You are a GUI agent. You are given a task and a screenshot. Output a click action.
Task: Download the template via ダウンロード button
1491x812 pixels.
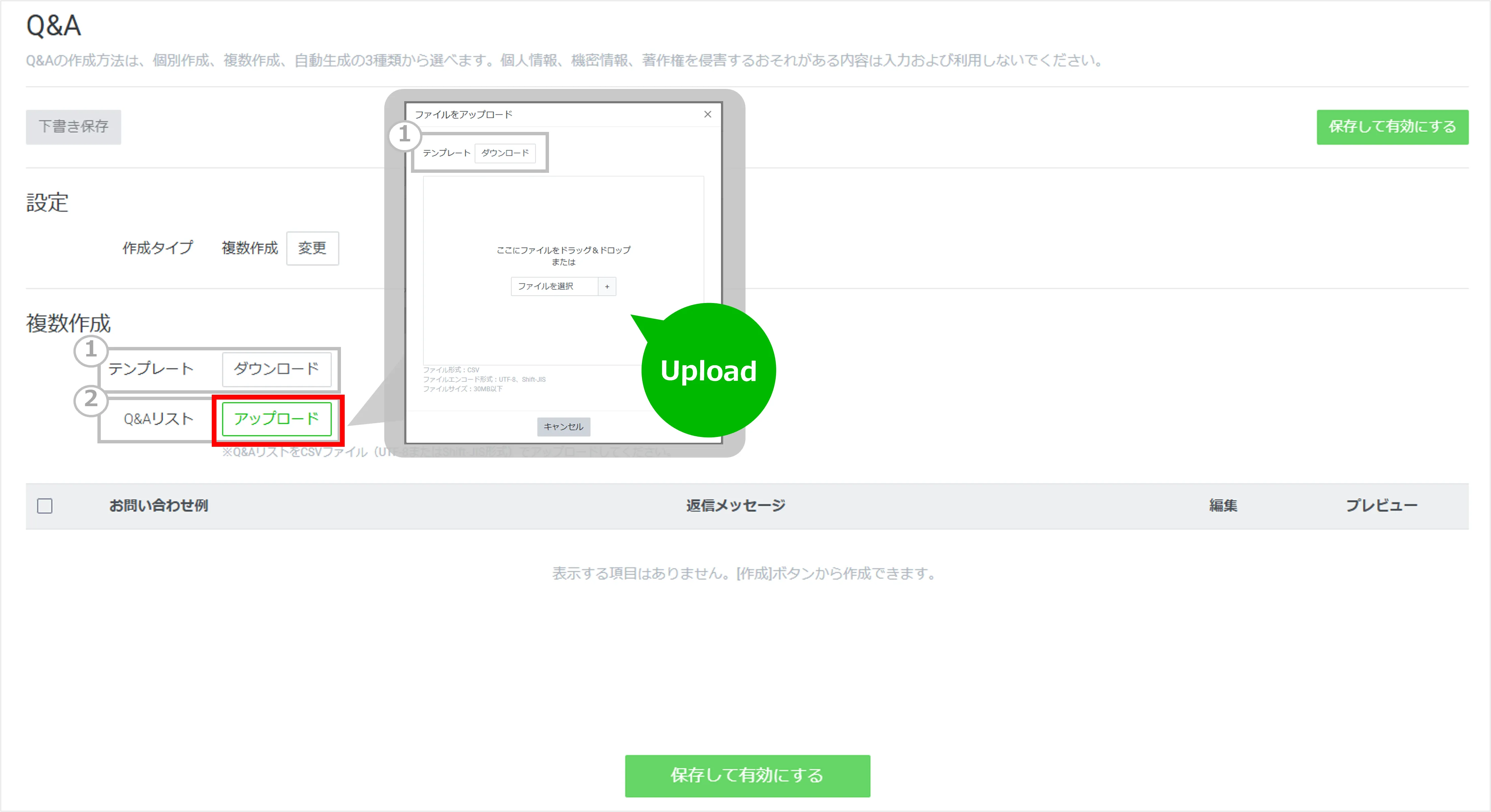(276, 369)
